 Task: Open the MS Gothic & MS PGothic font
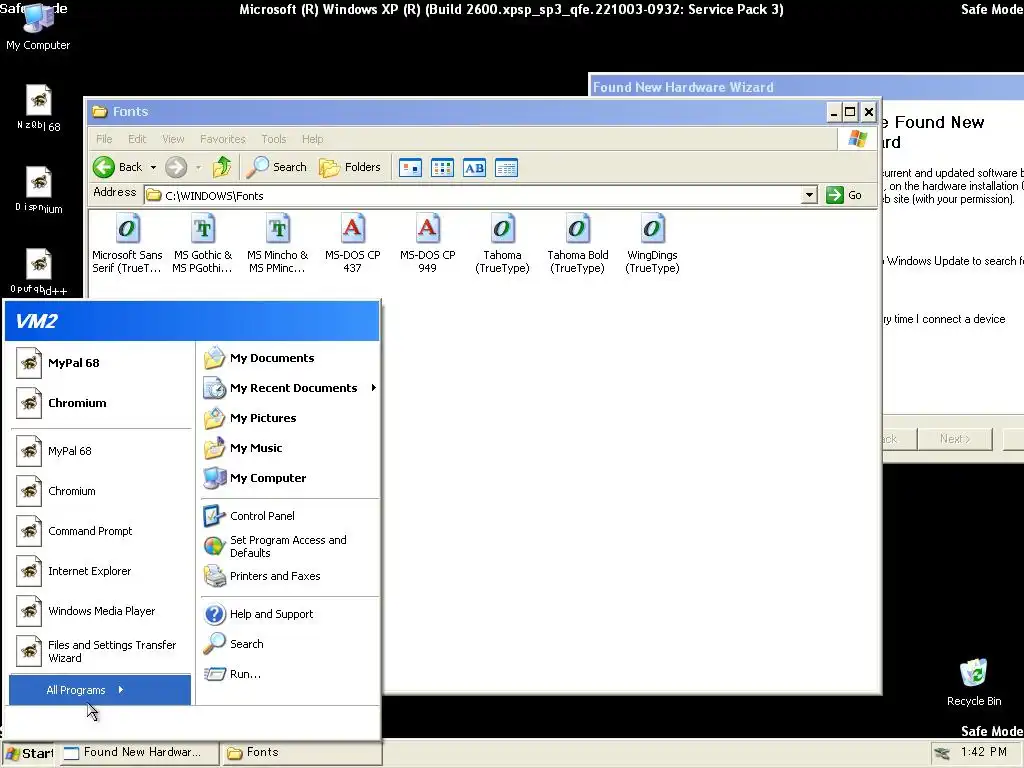pyautogui.click(x=202, y=244)
